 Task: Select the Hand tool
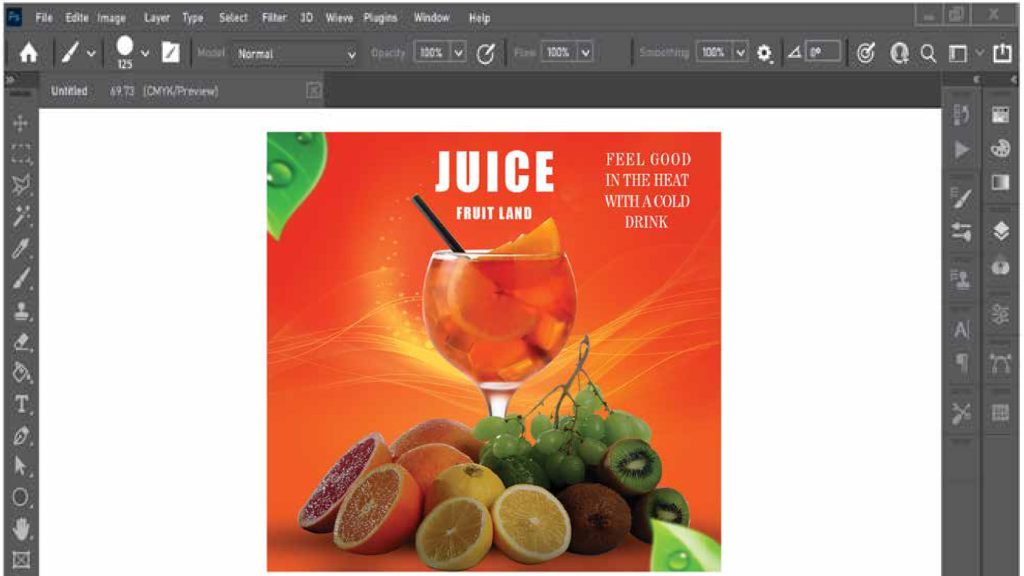(x=22, y=529)
